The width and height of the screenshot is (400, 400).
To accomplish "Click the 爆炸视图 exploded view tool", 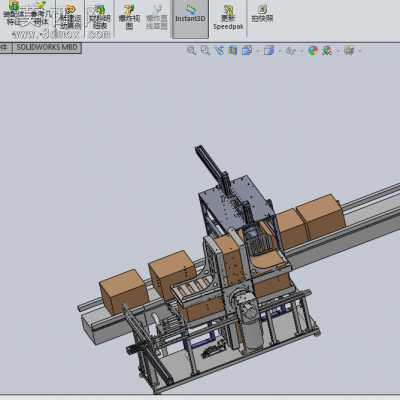I will point(129,17).
